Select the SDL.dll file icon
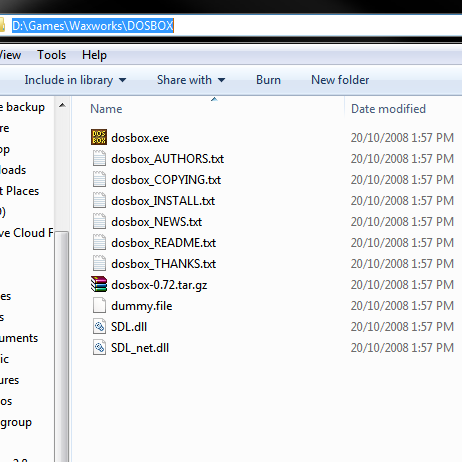Screen dimensions: 462x462 (x=99, y=326)
